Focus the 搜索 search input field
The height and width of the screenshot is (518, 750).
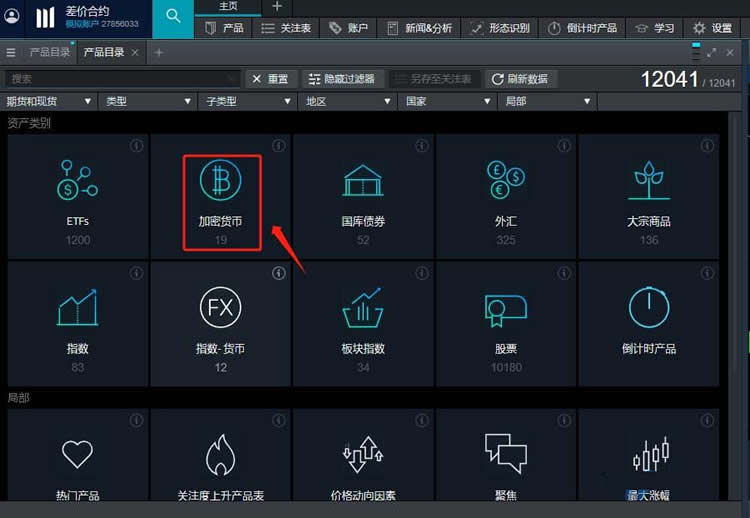(122, 79)
